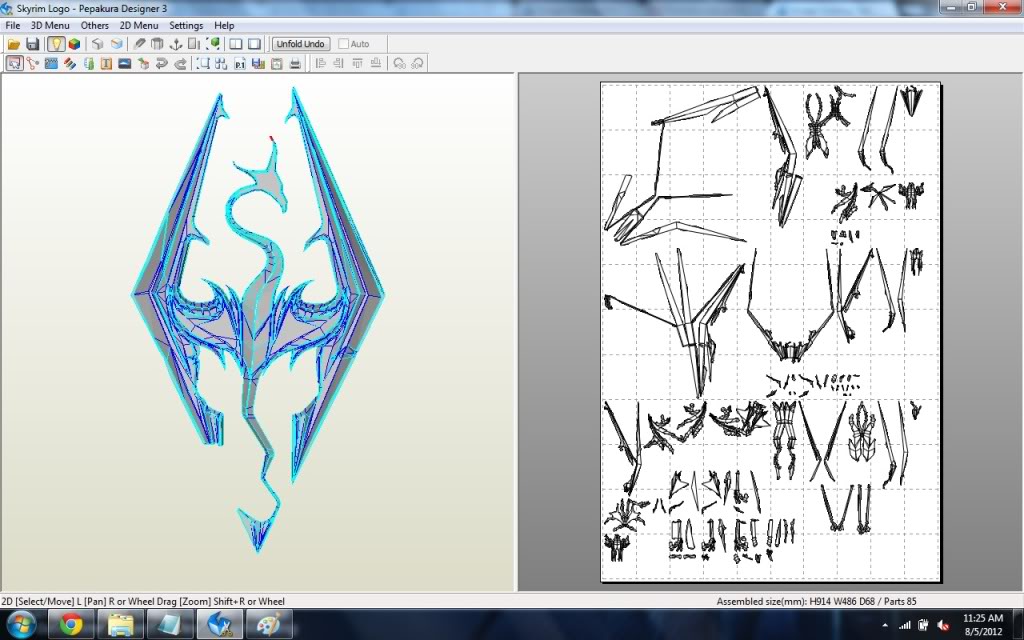
Task: Select the Input Image tool icon
Action: point(125,63)
